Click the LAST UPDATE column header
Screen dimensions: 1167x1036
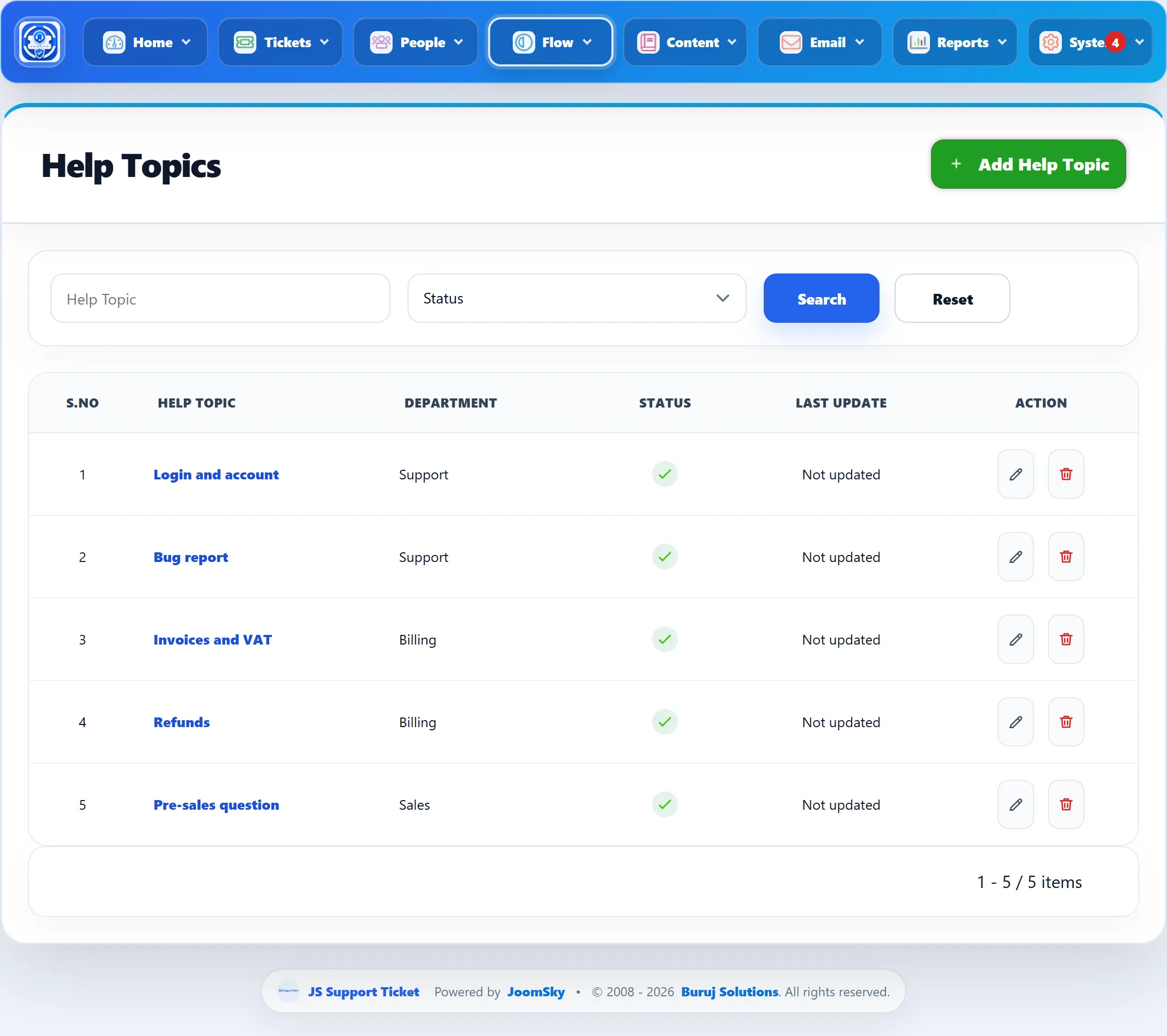point(841,403)
